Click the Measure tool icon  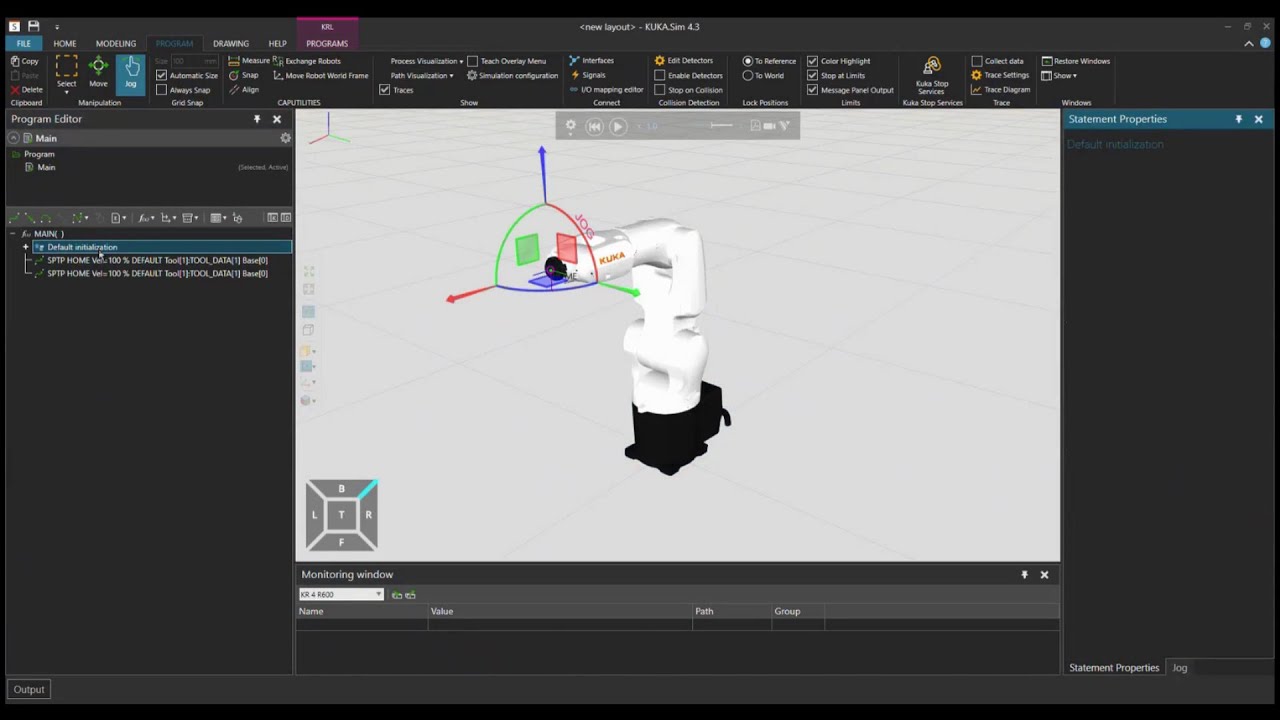[233, 61]
